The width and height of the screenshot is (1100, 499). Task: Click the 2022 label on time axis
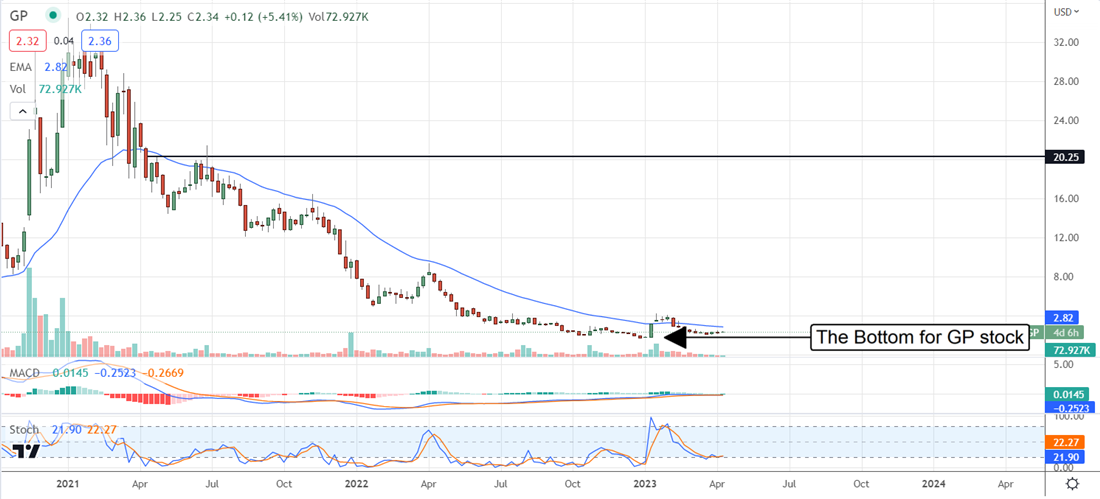356,483
